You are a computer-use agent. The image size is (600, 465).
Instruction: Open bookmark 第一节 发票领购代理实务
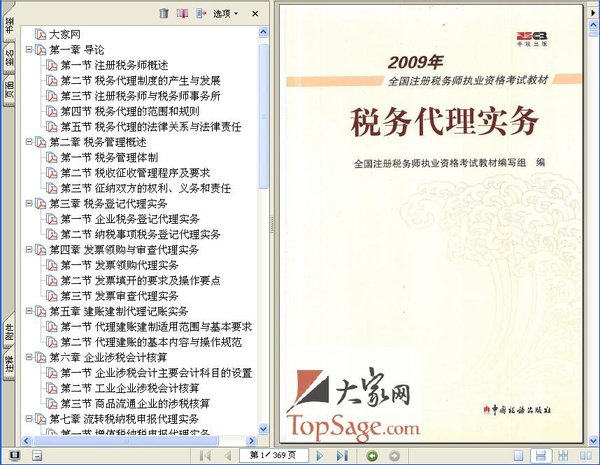120,265
